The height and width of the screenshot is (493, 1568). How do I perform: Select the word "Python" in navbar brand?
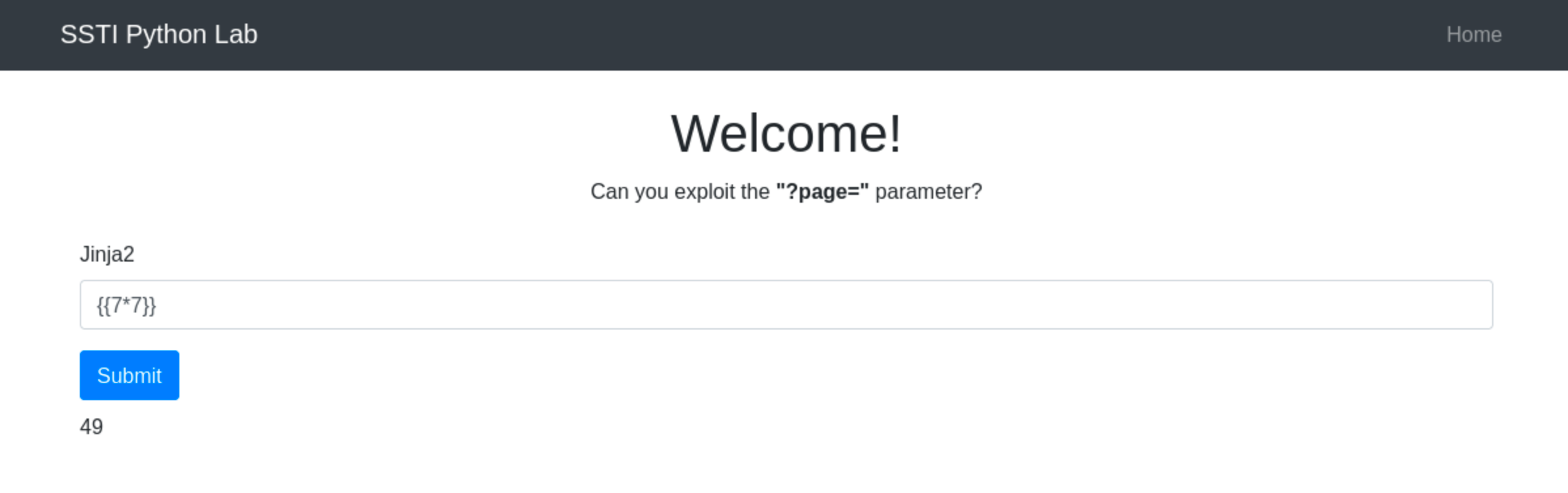point(166,35)
